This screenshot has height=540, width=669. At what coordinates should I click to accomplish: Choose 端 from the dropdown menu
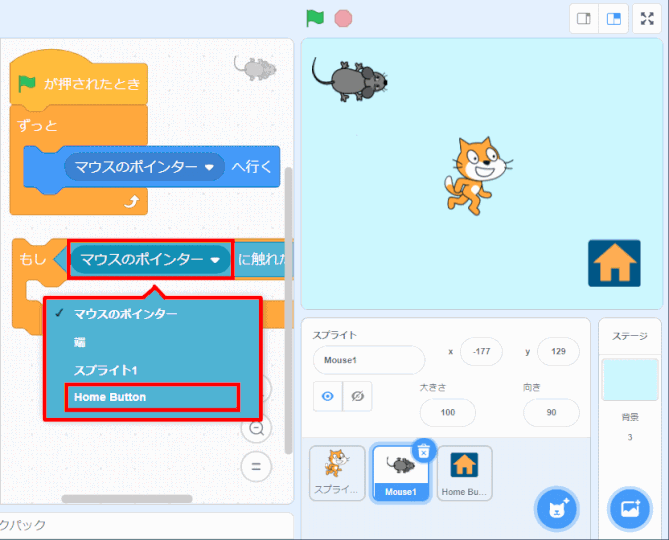79,342
